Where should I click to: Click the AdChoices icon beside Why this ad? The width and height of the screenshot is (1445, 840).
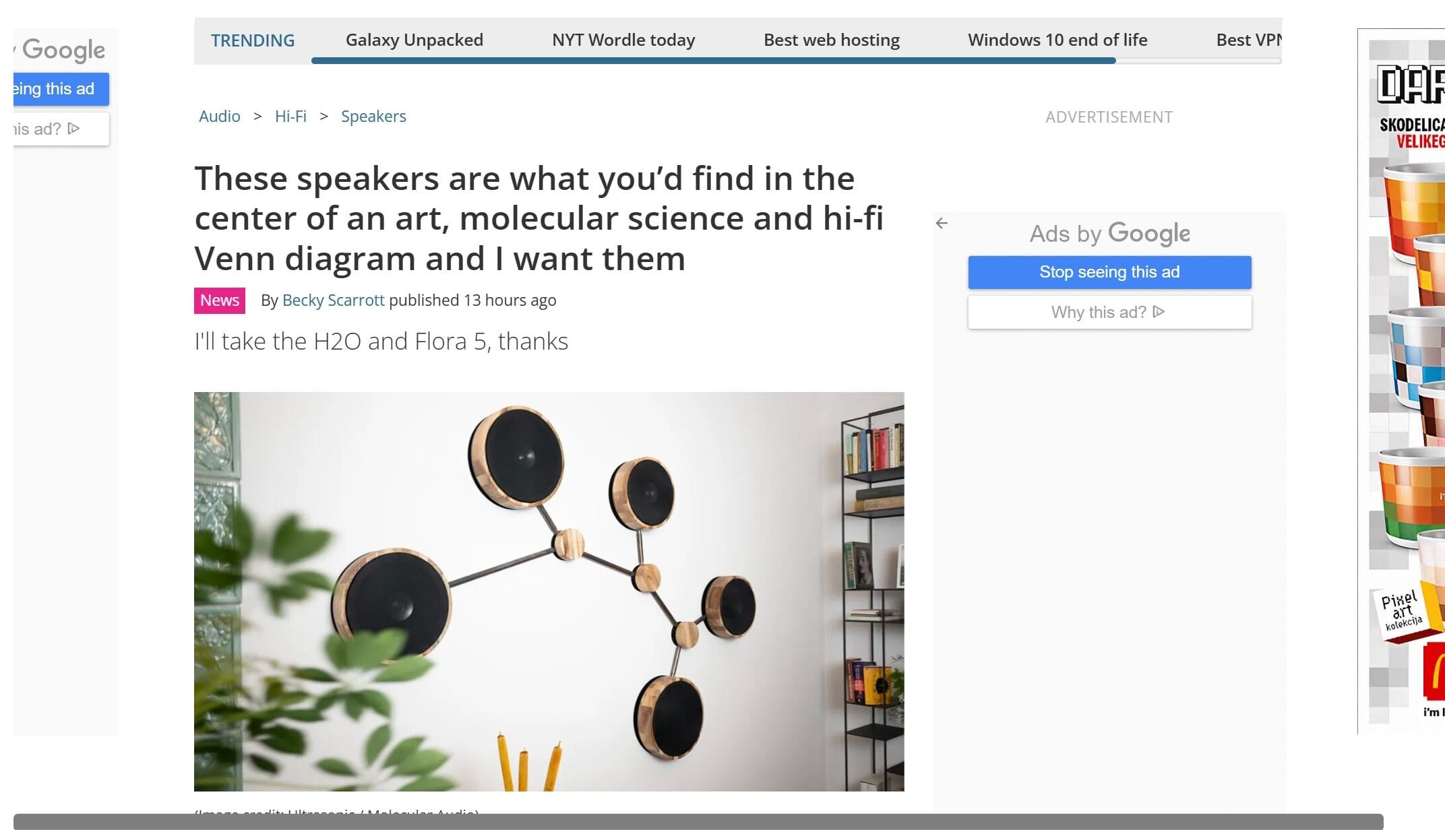(x=1159, y=311)
